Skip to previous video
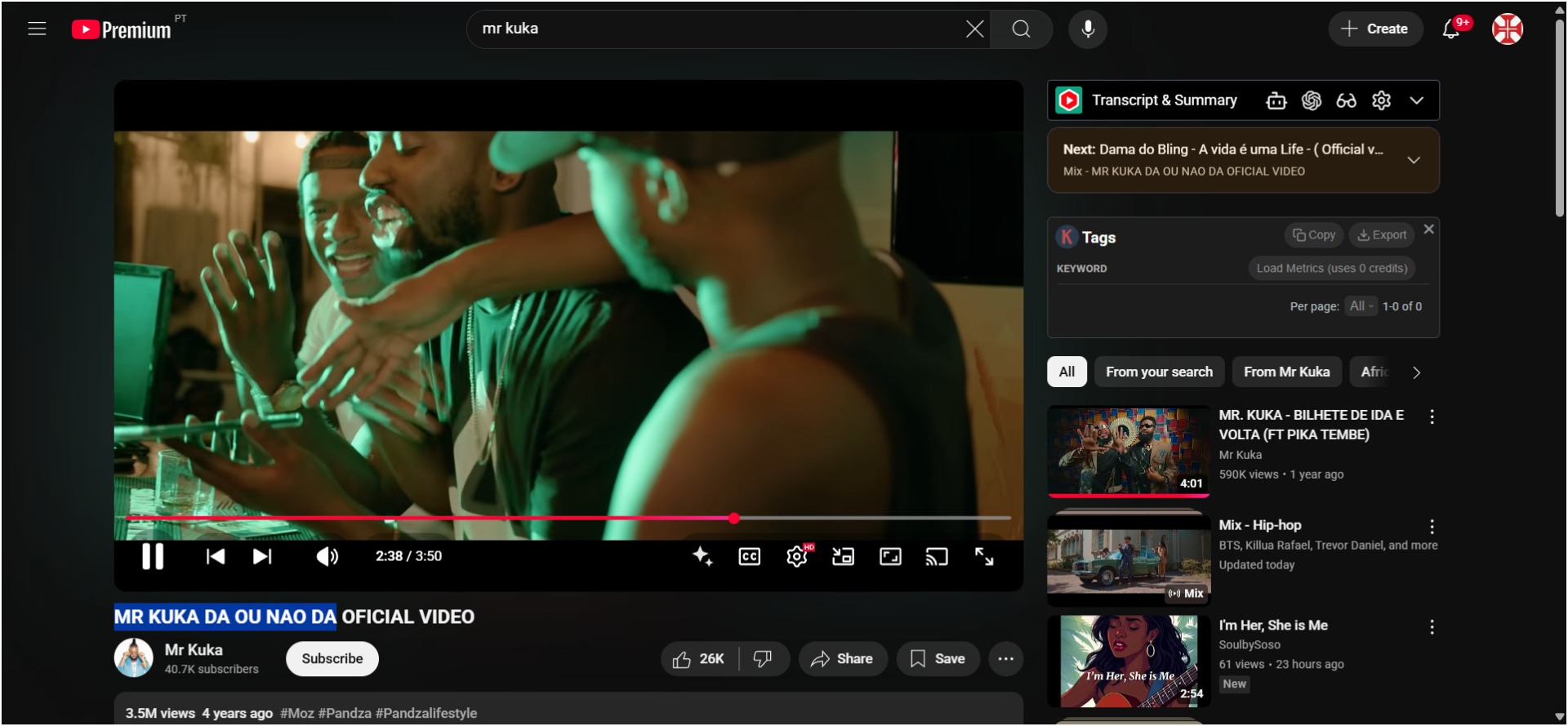Screen dimensions: 1568x726 click(x=216, y=556)
